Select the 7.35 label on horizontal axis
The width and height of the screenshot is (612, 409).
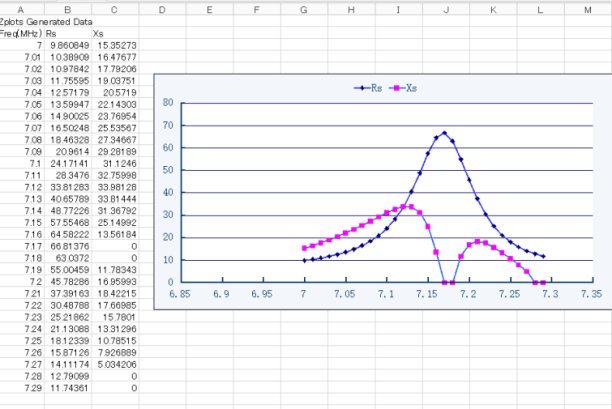(590, 295)
